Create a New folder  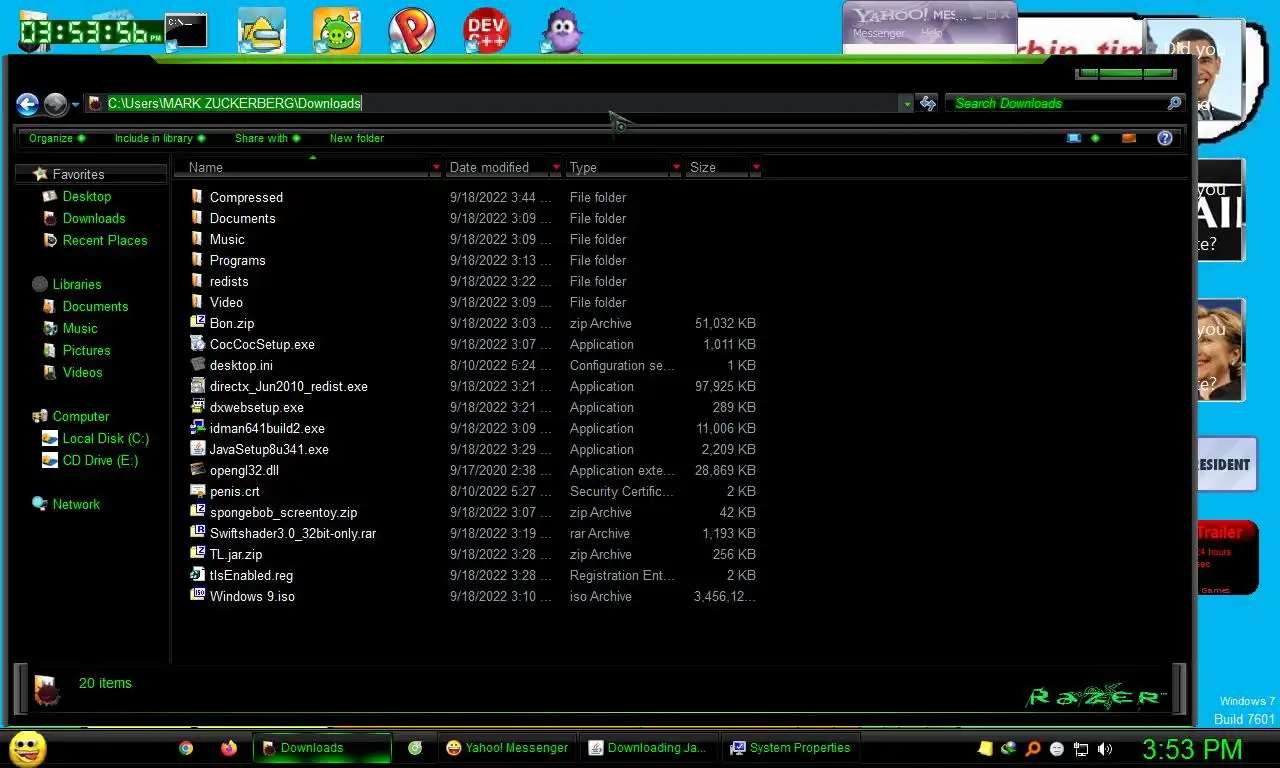[x=357, y=138]
